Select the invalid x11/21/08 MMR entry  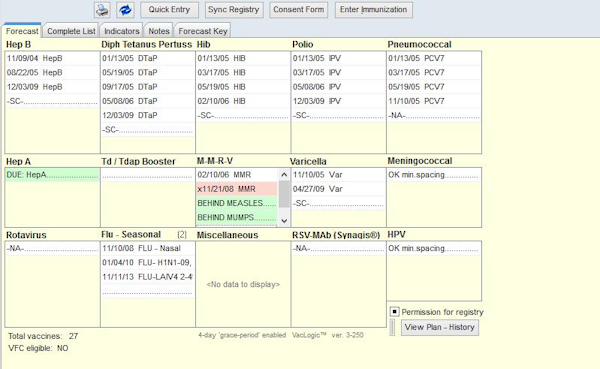(237, 189)
